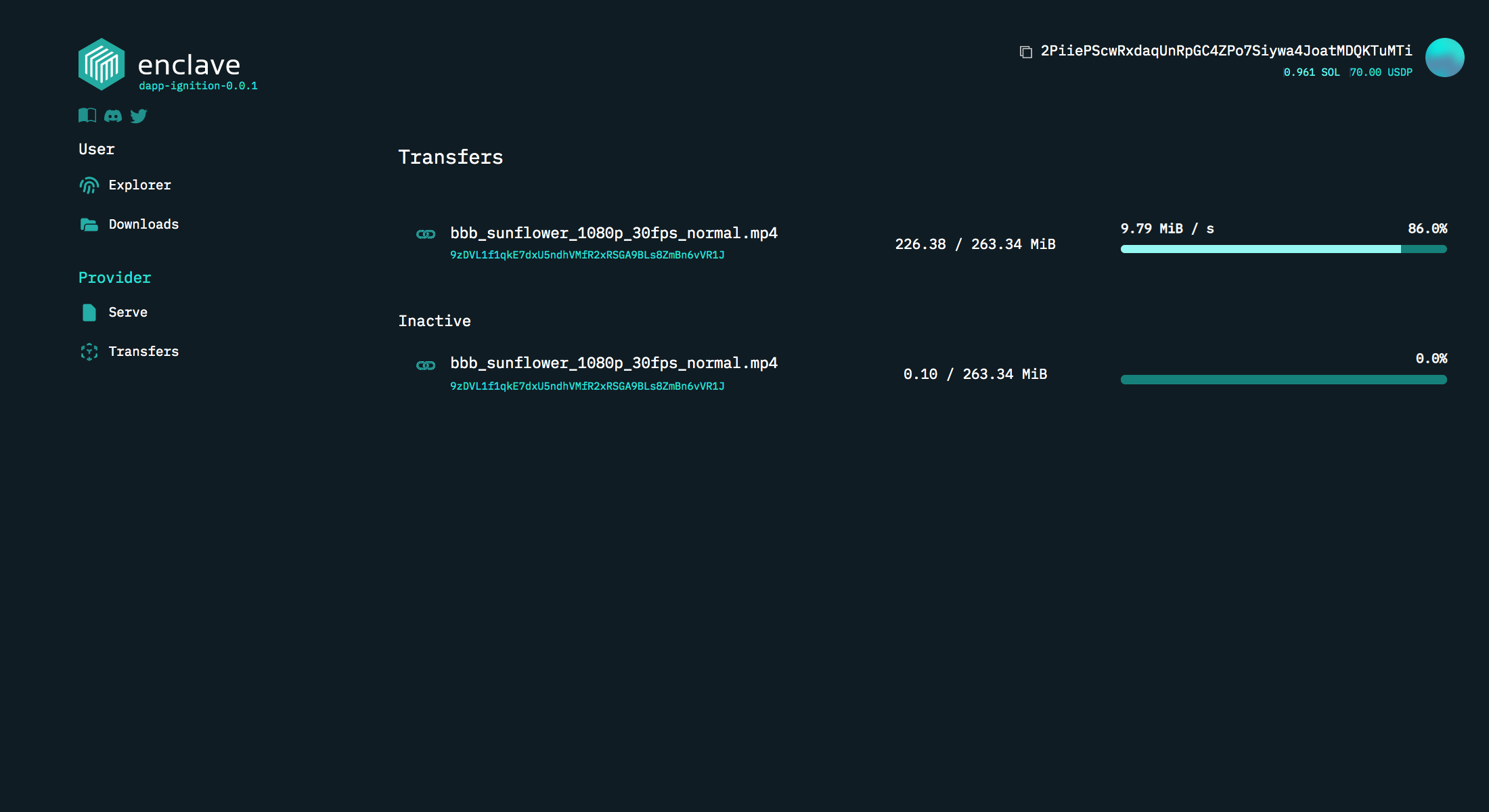The width and height of the screenshot is (1489, 812).
Task: Click the Downloads folder icon
Action: click(x=89, y=225)
